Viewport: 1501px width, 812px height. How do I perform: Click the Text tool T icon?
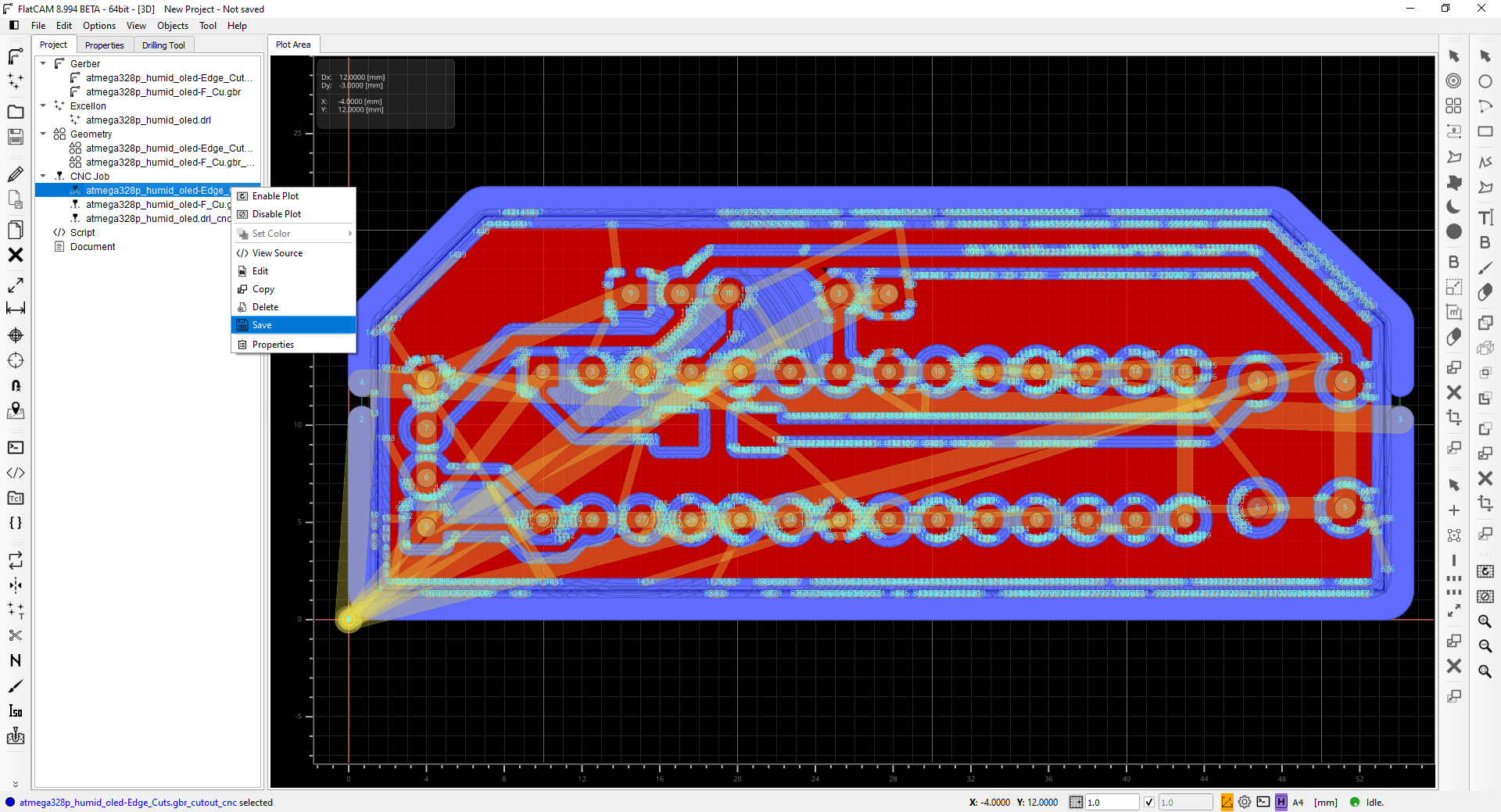tap(1485, 217)
